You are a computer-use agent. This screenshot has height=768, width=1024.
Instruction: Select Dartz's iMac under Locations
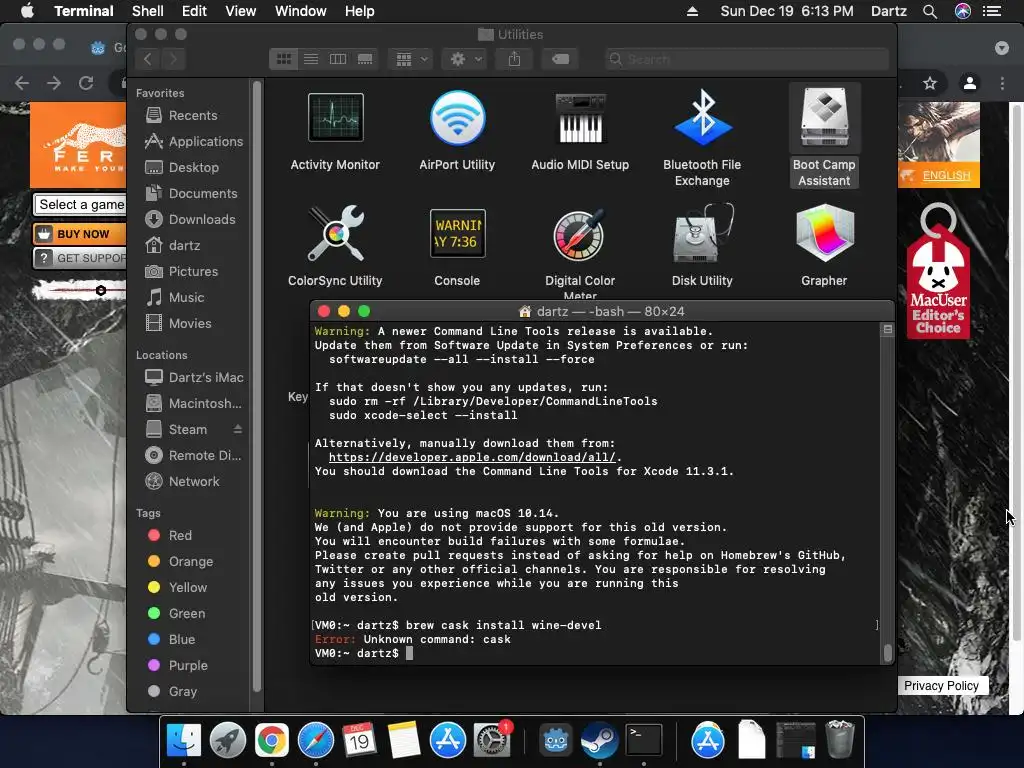[x=195, y=377]
